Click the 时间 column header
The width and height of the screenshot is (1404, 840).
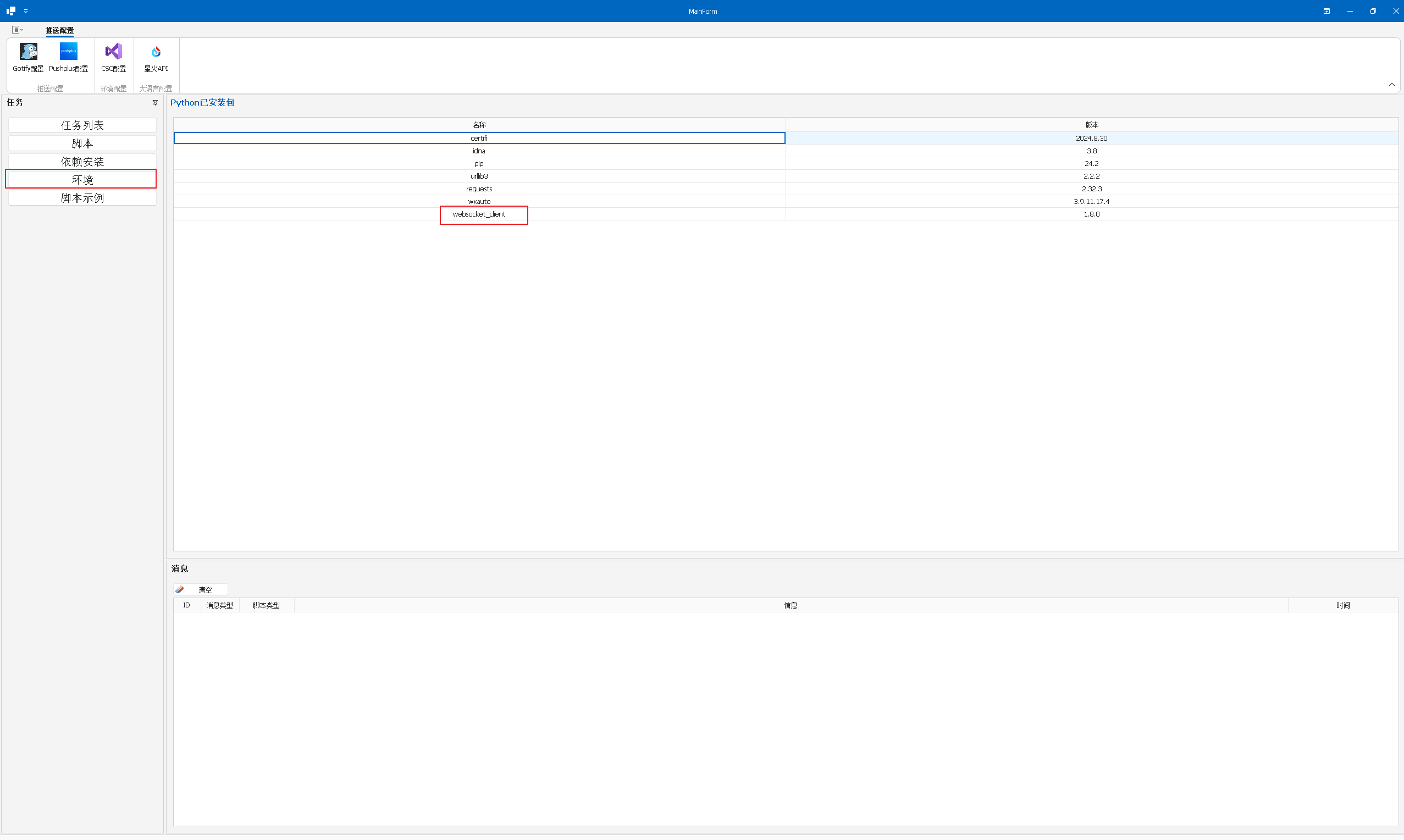(x=1343, y=605)
